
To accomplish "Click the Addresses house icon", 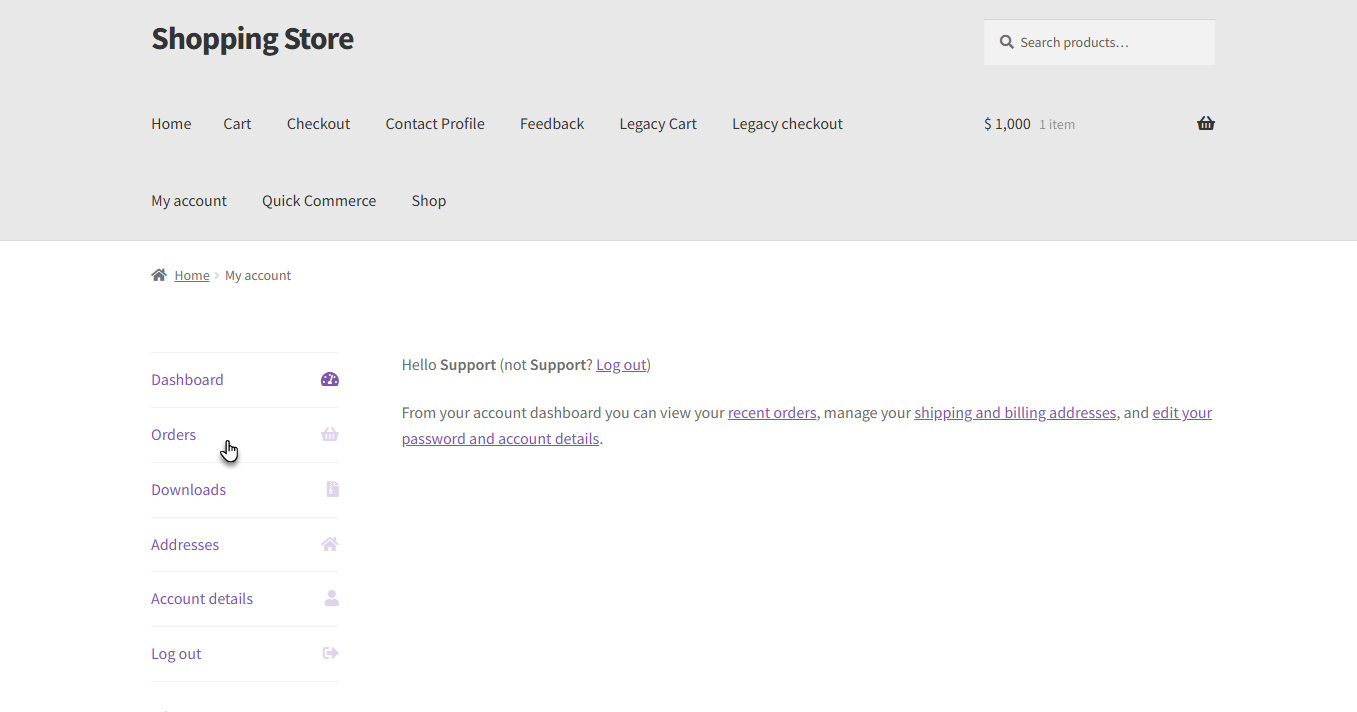I will click(x=330, y=544).
